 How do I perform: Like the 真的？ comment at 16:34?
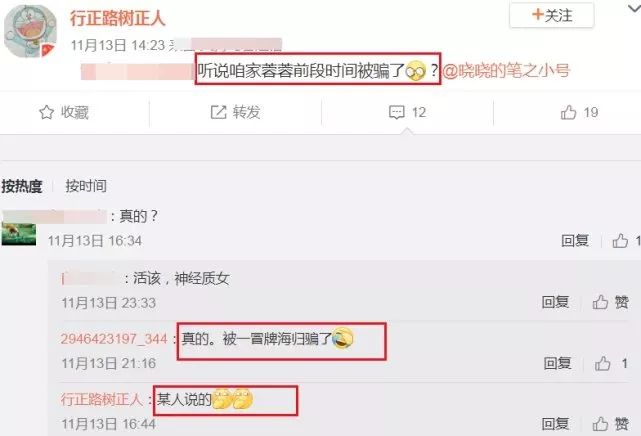click(x=620, y=241)
